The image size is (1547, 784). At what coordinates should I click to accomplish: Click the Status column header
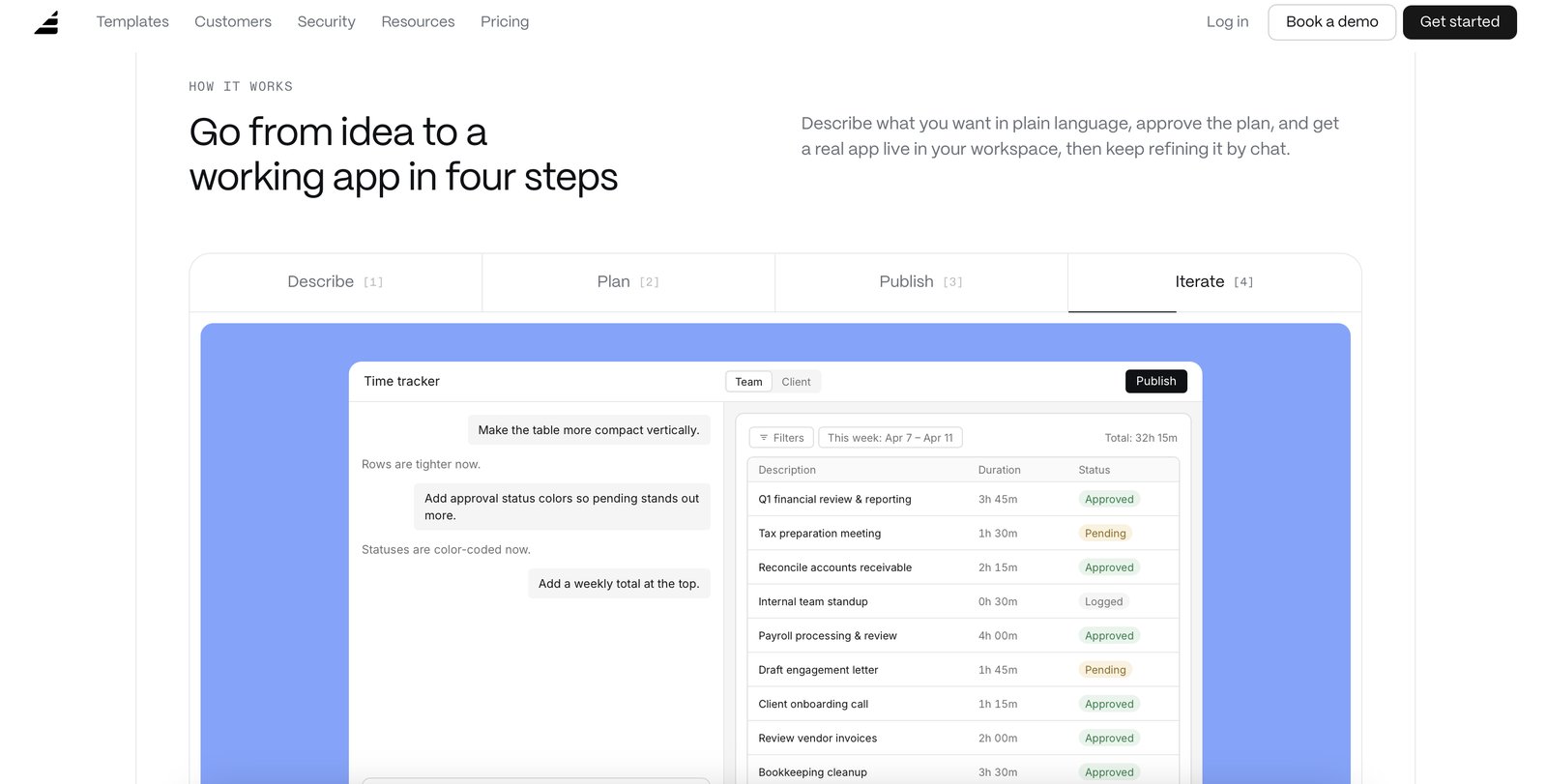coord(1094,470)
